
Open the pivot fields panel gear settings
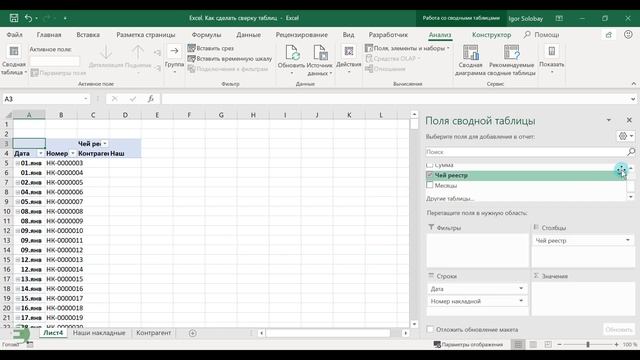tap(626, 136)
